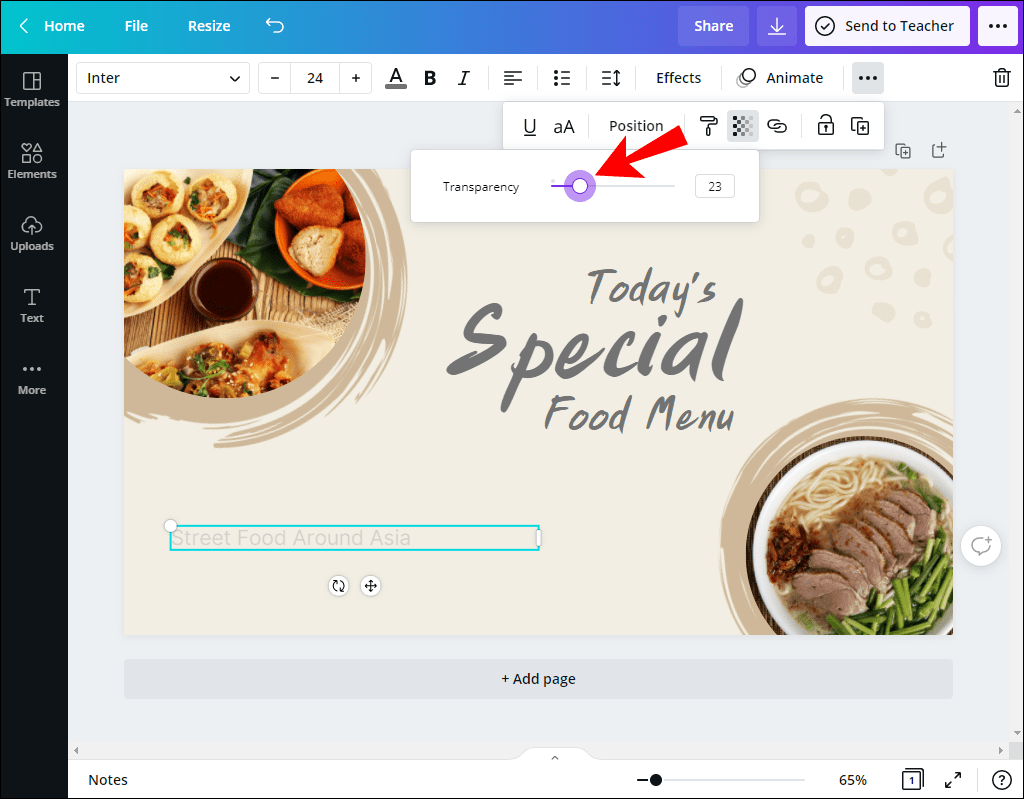Viewport: 1024px width, 799px height.
Task: Open the Inter font dropdown
Action: click(162, 77)
